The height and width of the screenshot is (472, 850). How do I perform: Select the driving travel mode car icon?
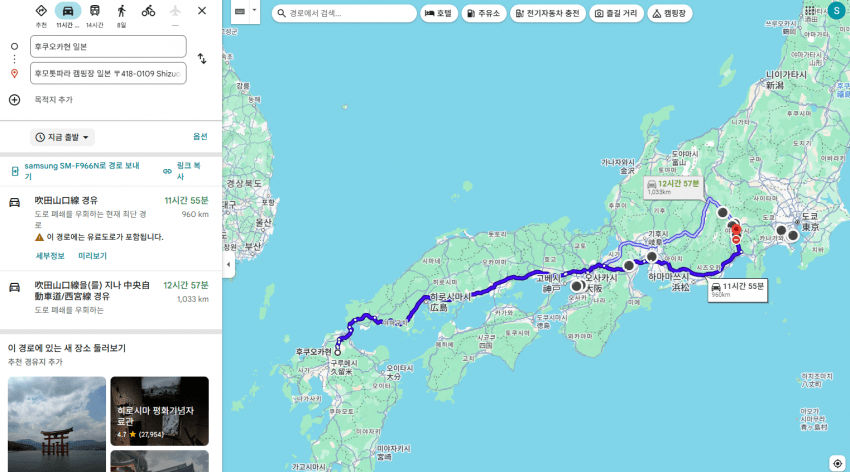(67, 11)
